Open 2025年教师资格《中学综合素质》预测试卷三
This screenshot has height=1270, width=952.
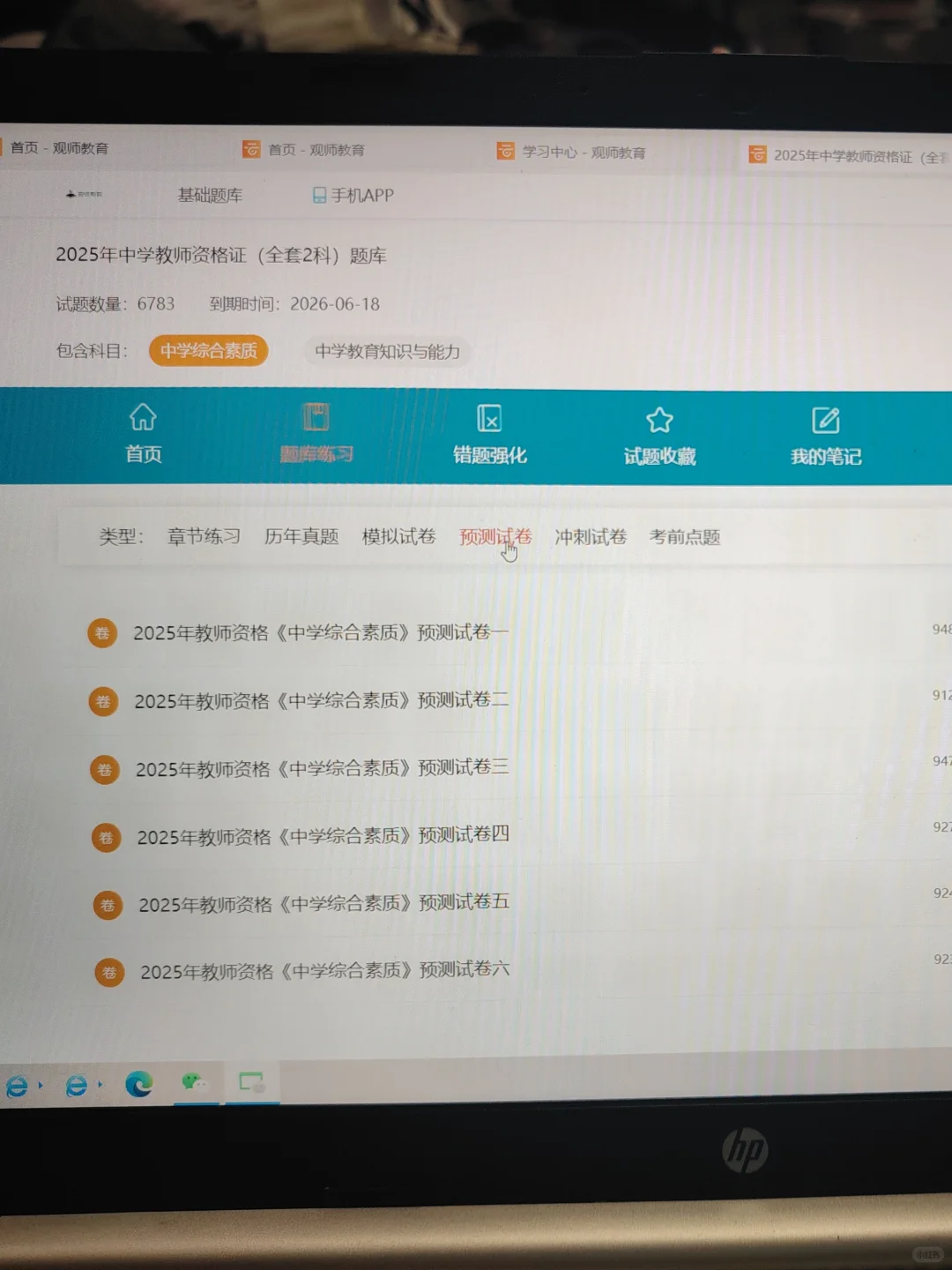pos(321,768)
